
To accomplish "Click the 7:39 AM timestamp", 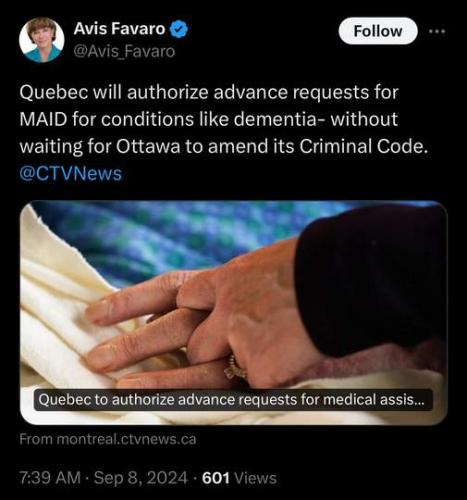I will (50, 478).
